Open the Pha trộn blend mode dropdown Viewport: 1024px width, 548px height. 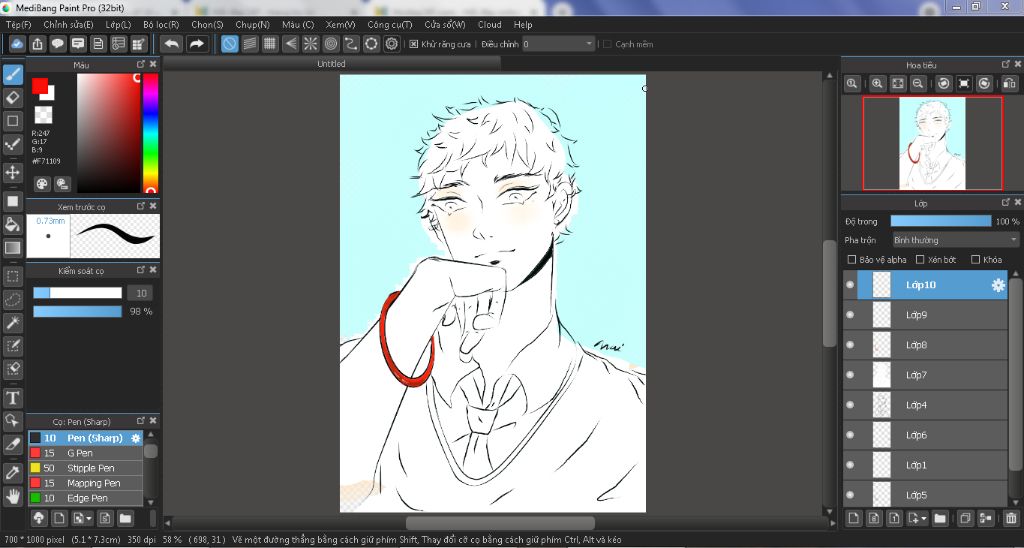point(956,240)
